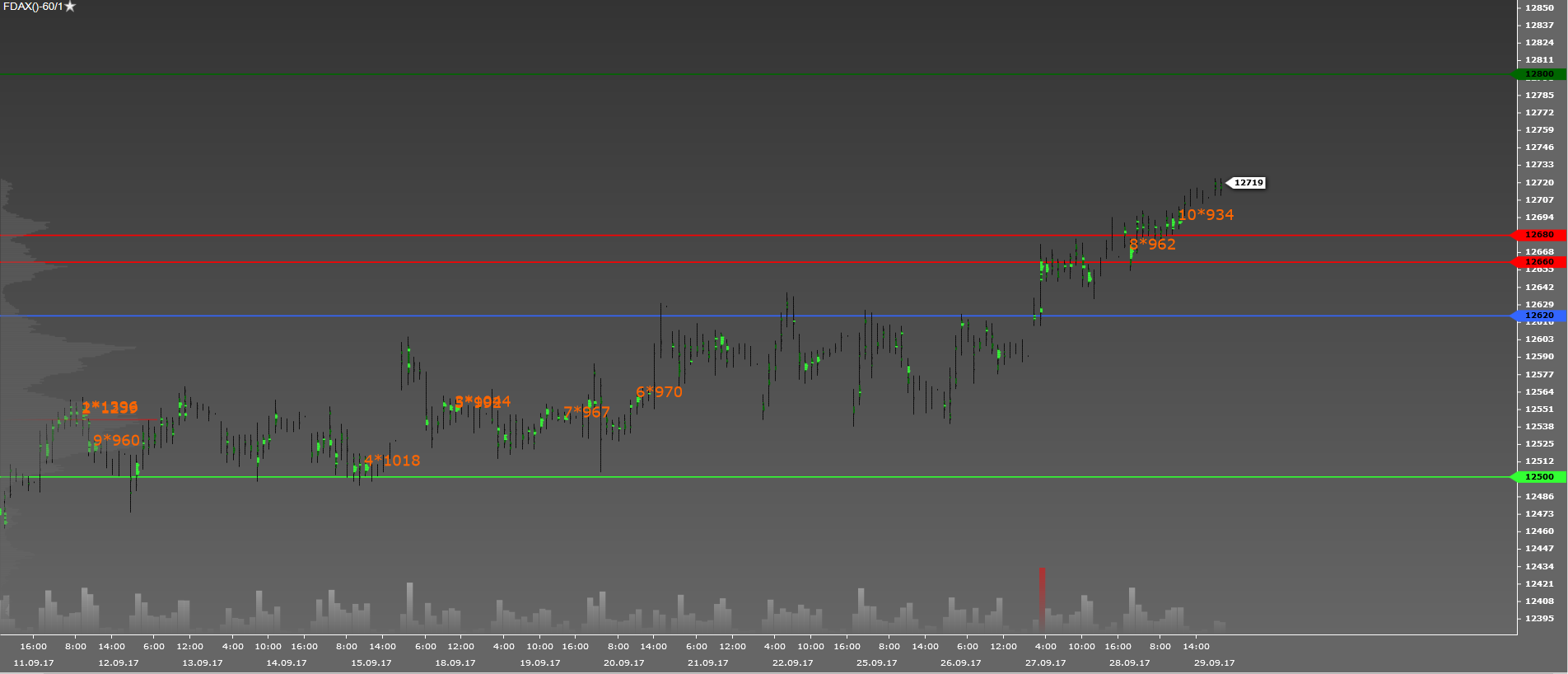The width and height of the screenshot is (1568, 674).
Task: Select the red 12660 price level marker
Action: (x=1538, y=262)
